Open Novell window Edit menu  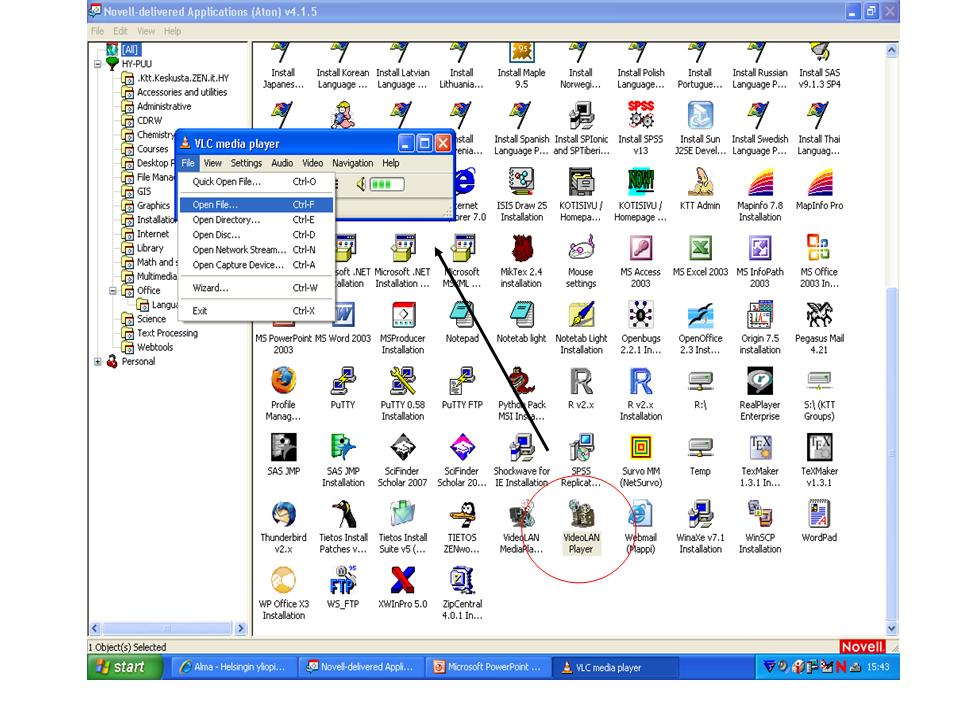tap(120, 31)
